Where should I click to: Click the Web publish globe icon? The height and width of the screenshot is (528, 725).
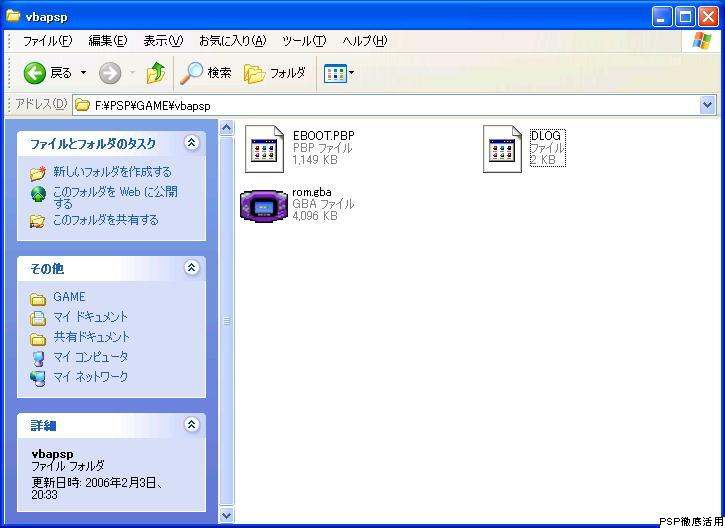38,194
